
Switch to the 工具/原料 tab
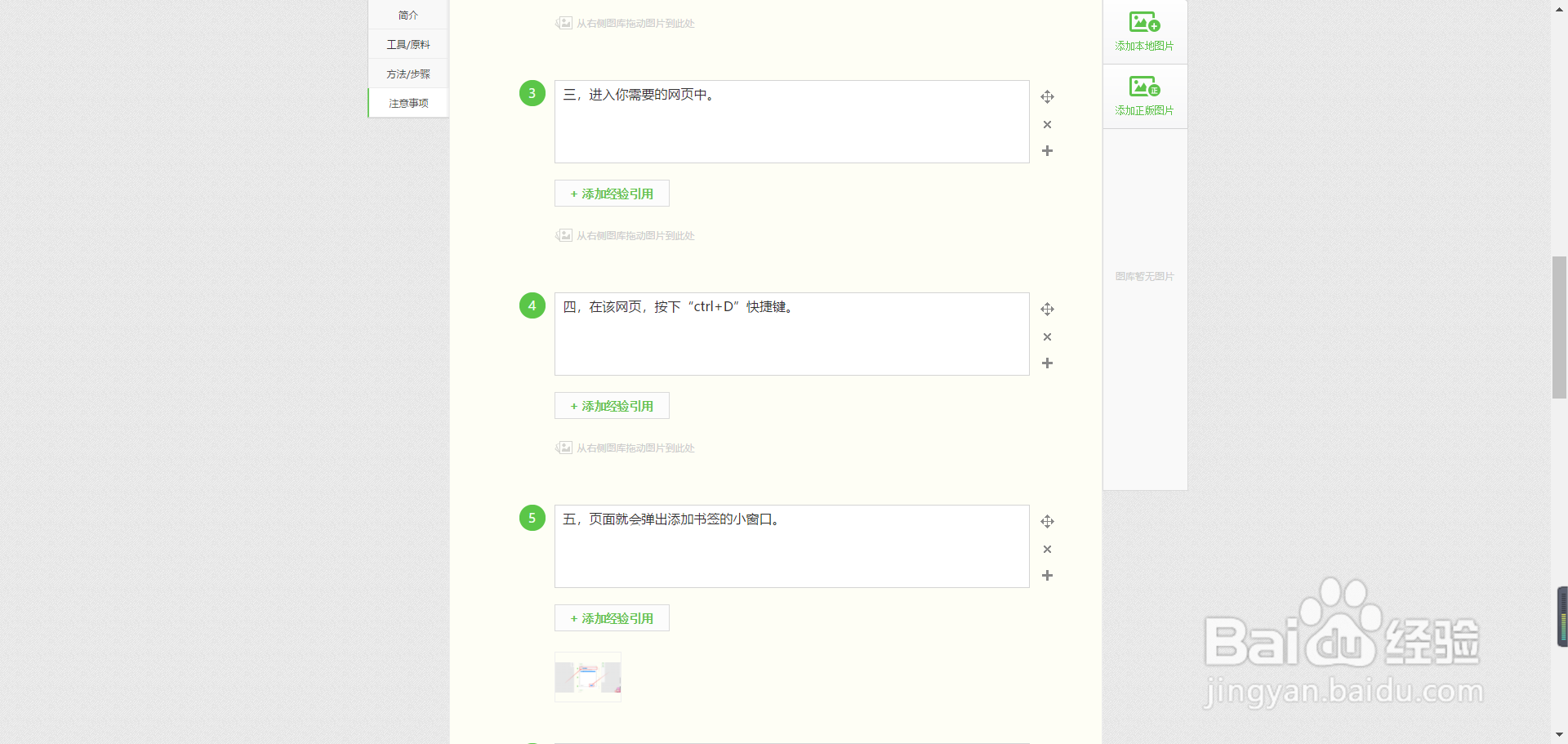click(408, 43)
